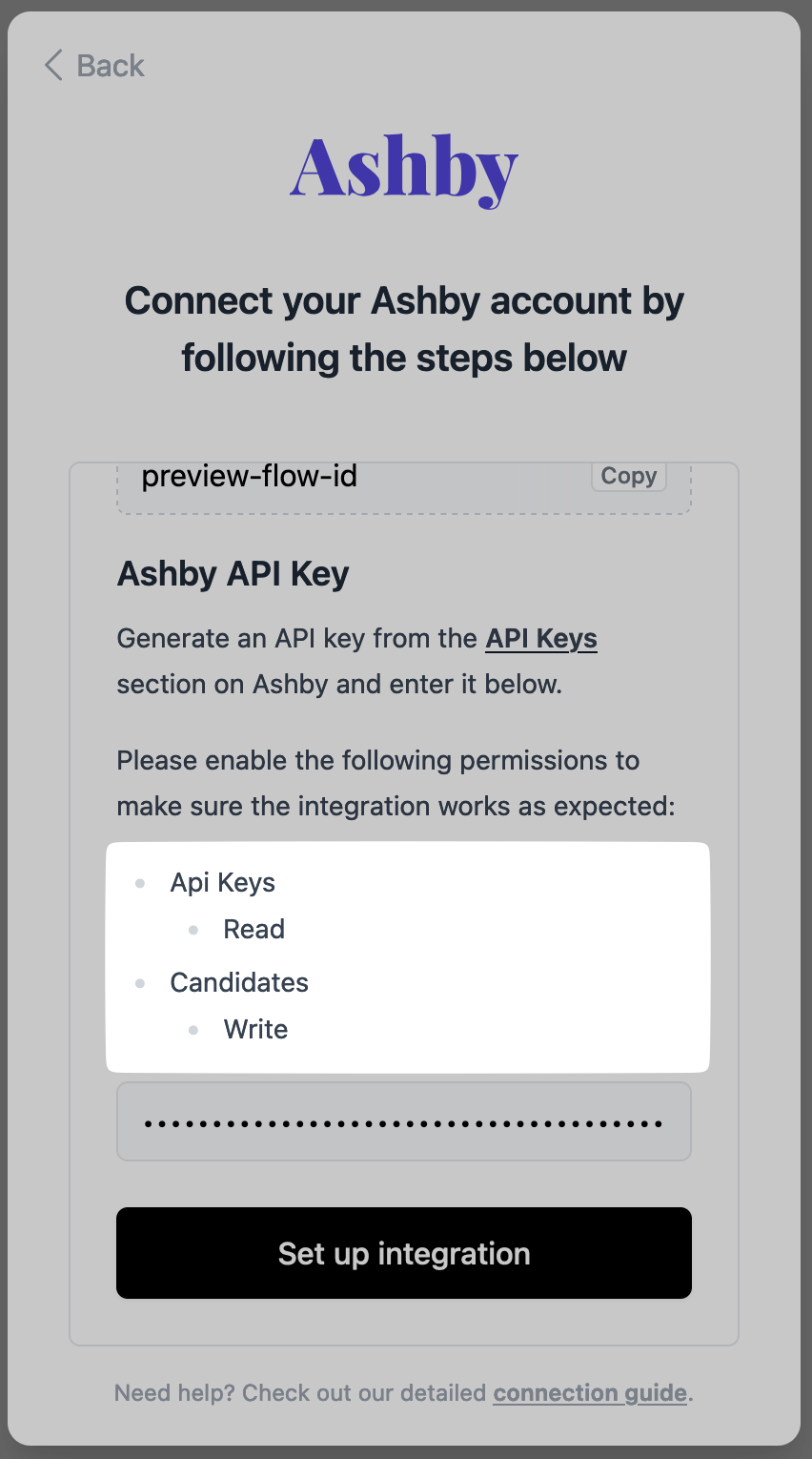Click the Ashby API Key heading
This screenshot has width=812, height=1459.
[233, 574]
